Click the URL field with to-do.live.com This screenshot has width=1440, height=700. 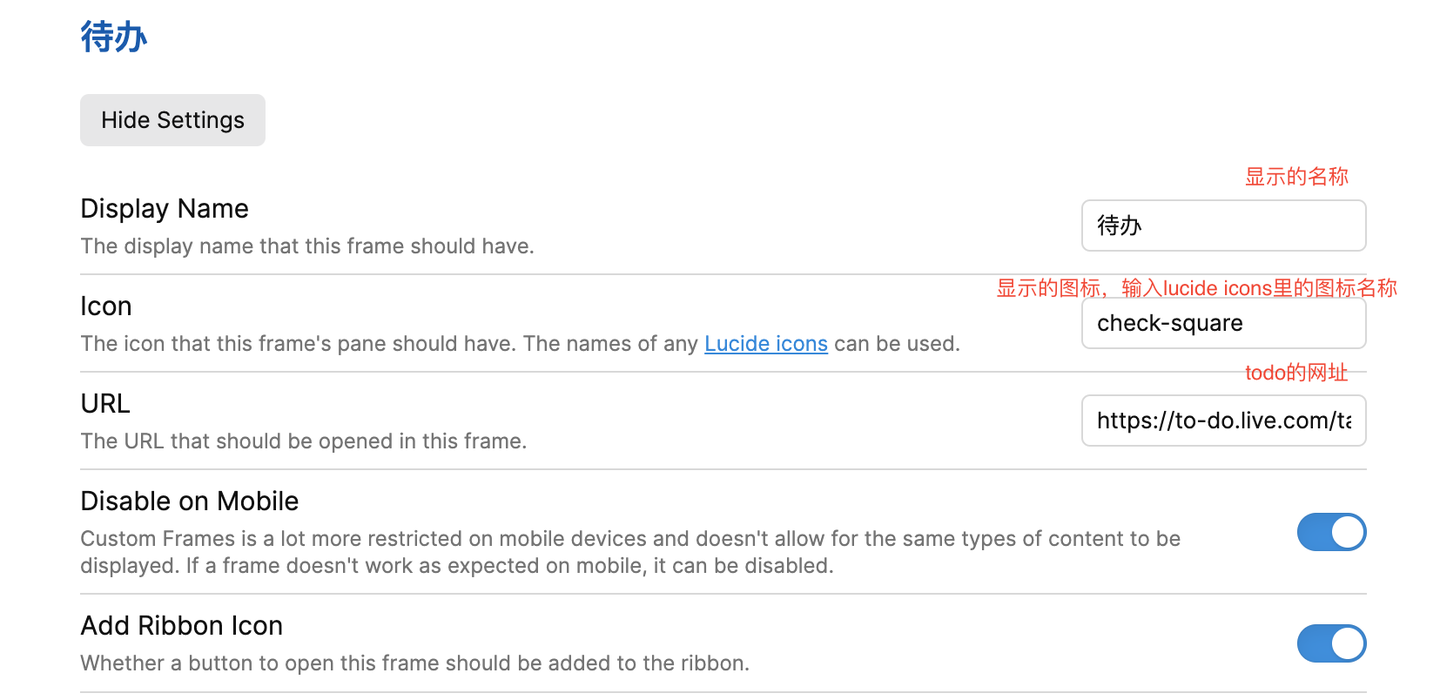click(1223, 421)
